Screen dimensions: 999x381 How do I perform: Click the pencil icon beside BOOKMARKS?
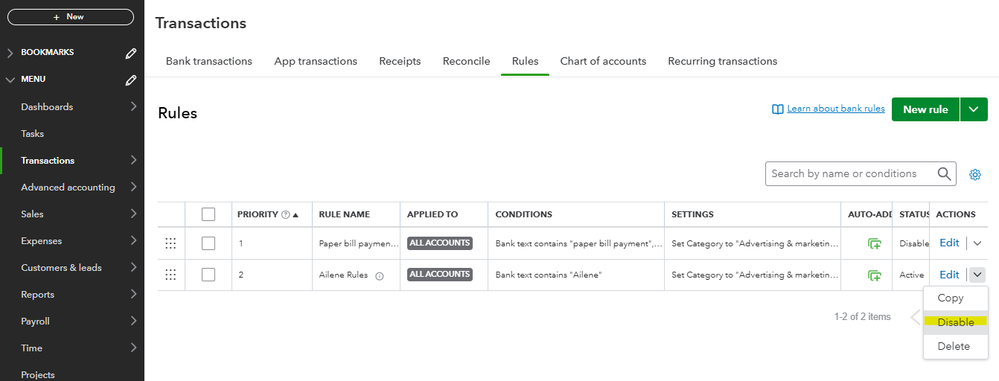pyautogui.click(x=131, y=54)
